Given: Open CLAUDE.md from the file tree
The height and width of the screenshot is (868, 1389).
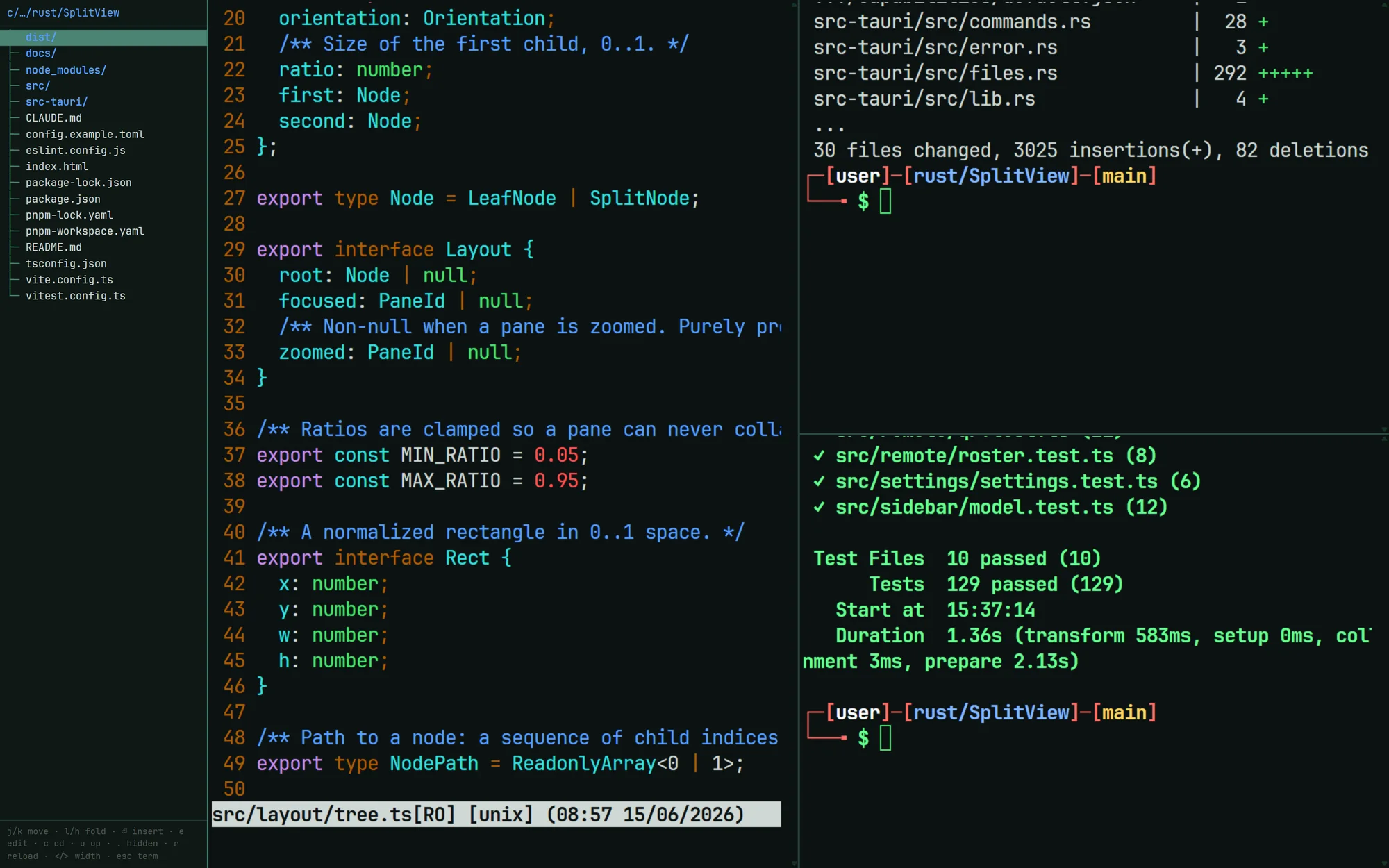Looking at the screenshot, I should (53, 118).
